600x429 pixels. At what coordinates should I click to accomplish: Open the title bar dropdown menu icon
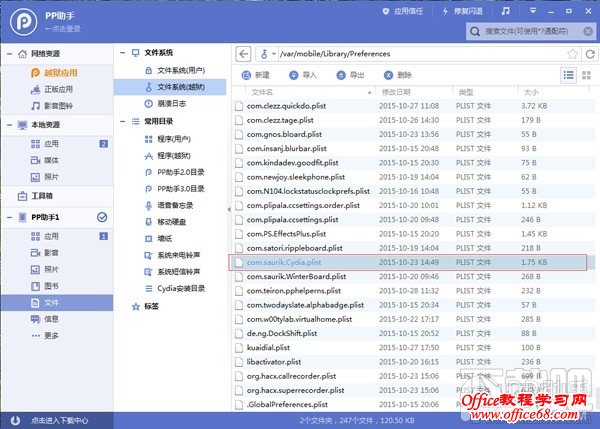[533, 11]
